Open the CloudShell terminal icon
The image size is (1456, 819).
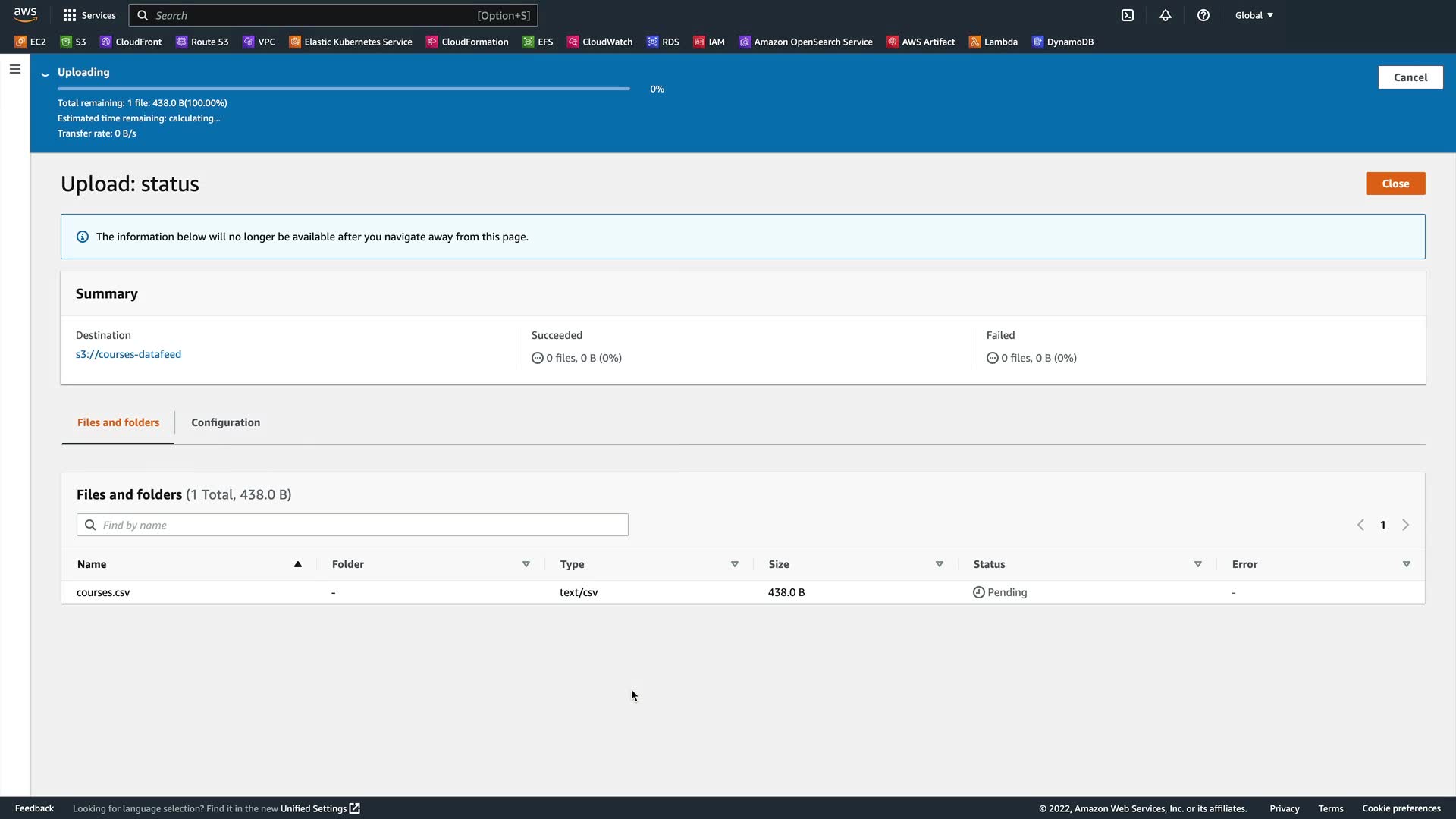click(x=1128, y=15)
